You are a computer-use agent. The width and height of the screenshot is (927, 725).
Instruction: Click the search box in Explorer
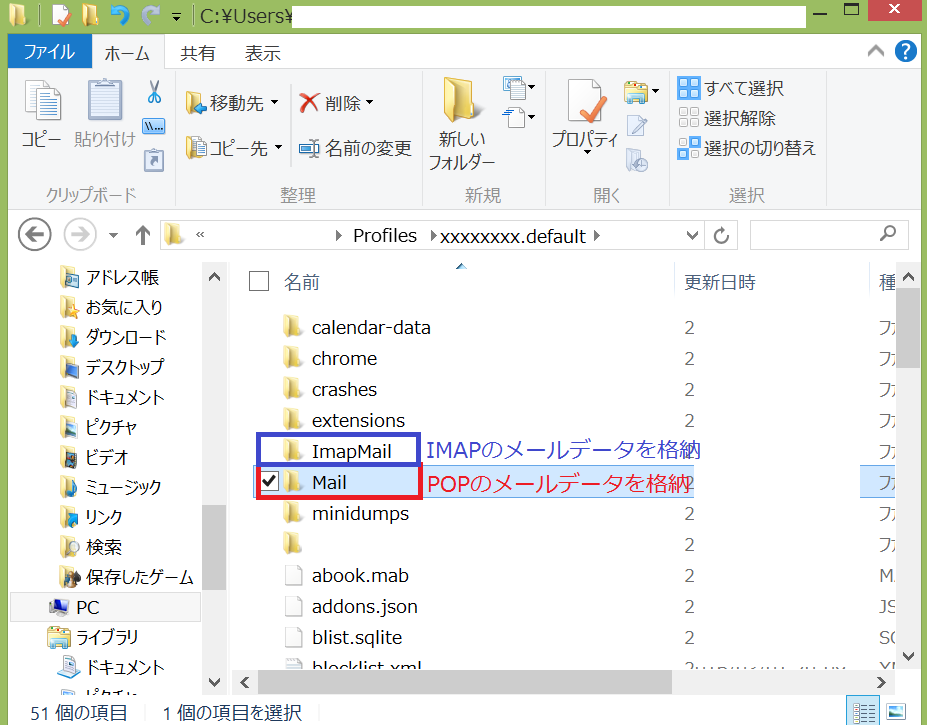pos(818,236)
